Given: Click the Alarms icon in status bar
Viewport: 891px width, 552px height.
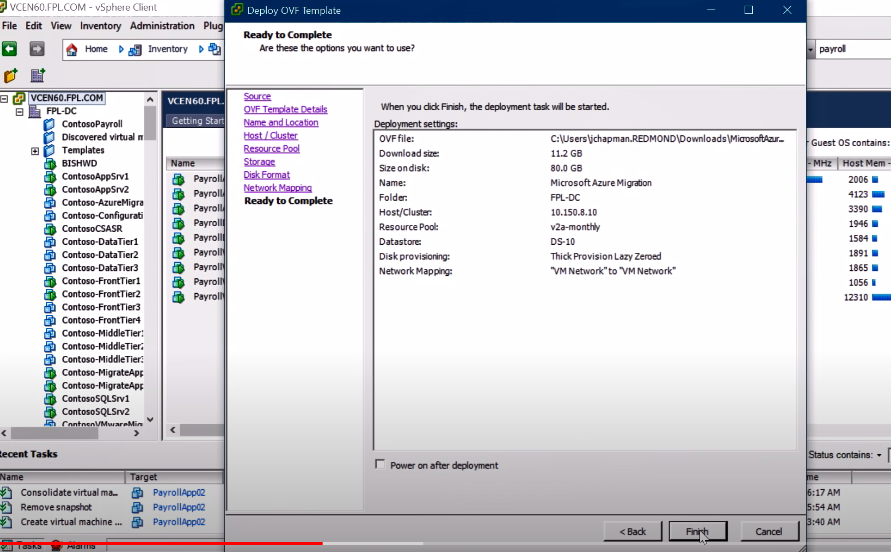Looking at the screenshot, I should pos(56,546).
